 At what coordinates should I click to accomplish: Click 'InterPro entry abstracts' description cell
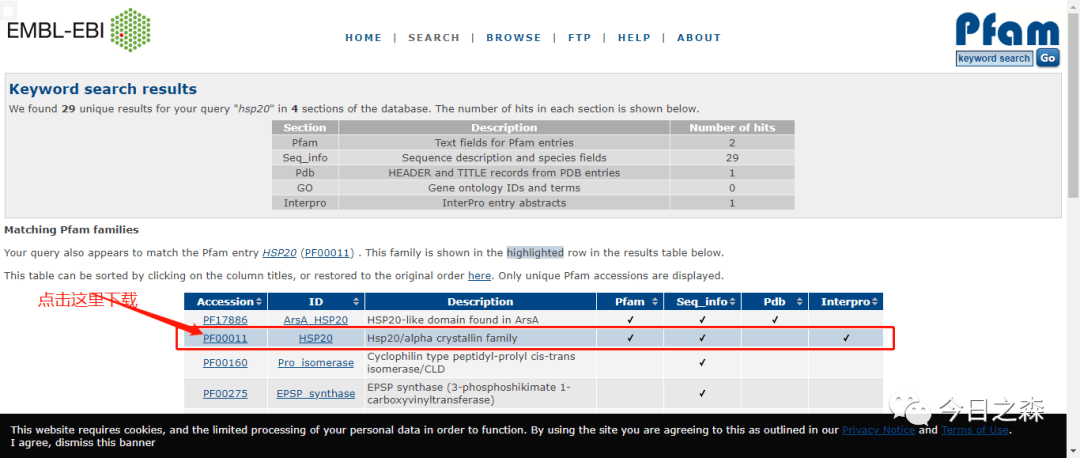click(504, 203)
